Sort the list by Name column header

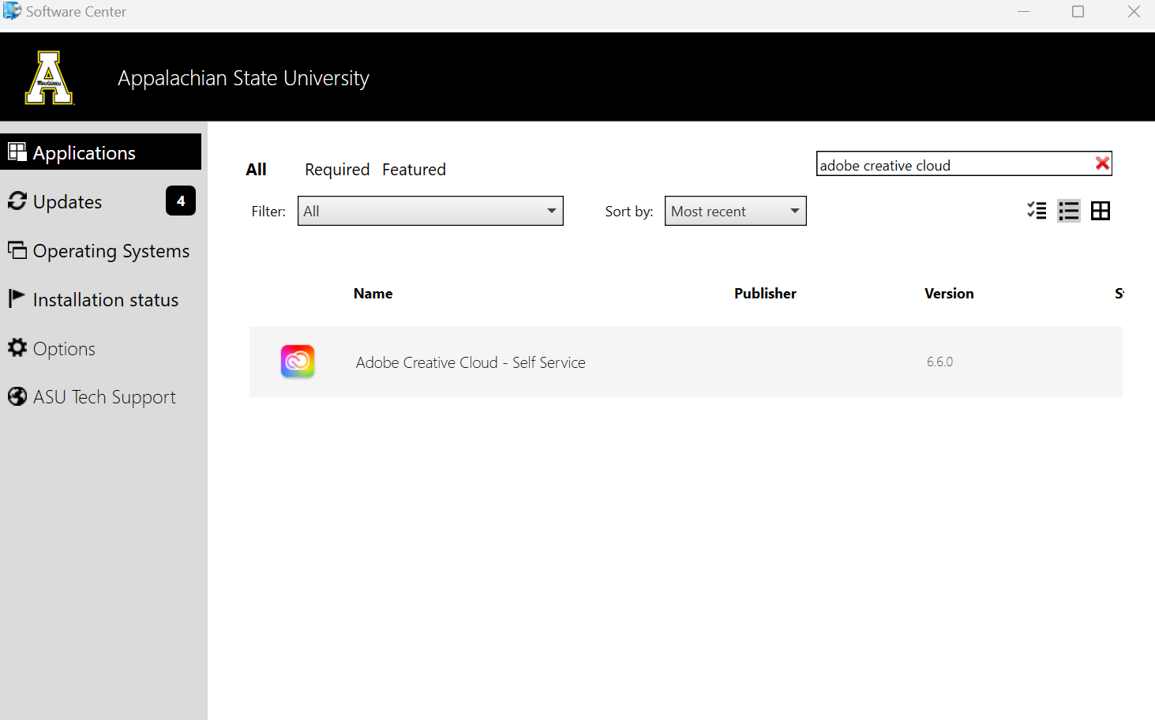pos(373,294)
